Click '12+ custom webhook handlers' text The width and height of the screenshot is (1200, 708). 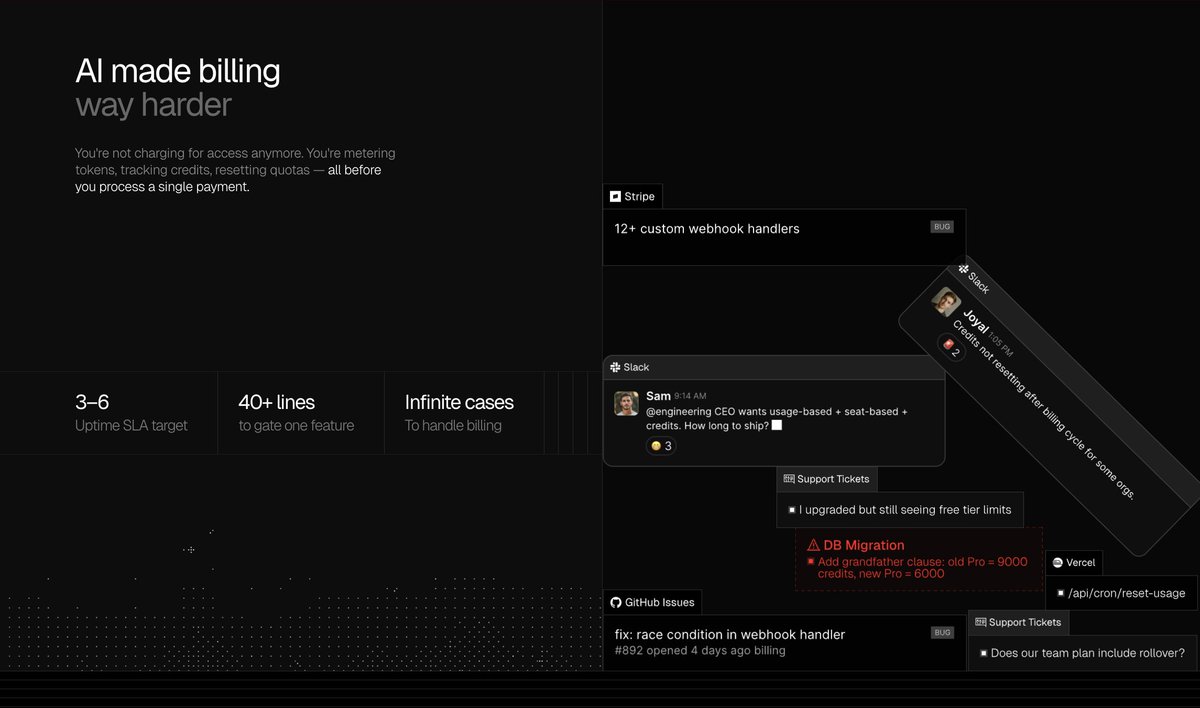pos(707,229)
